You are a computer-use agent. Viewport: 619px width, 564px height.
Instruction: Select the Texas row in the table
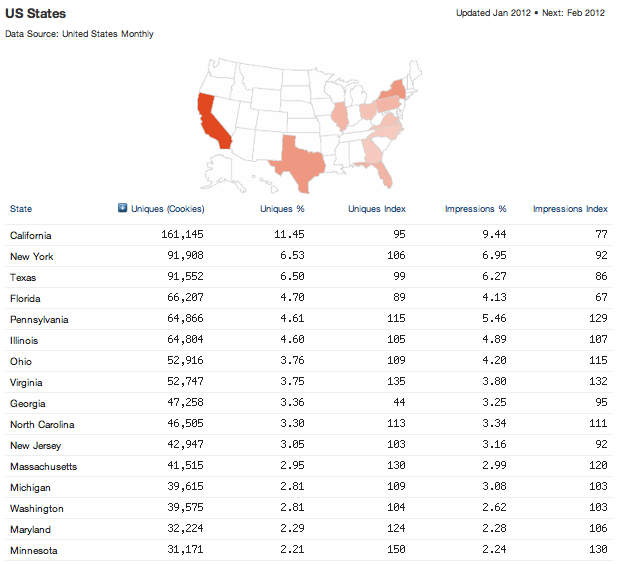pos(23,278)
